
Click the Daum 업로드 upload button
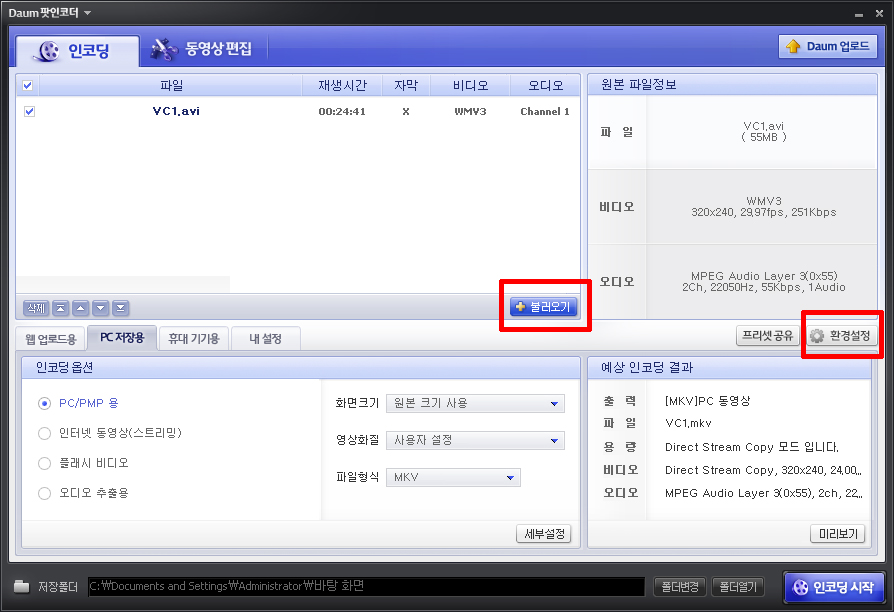coord(827,46)
